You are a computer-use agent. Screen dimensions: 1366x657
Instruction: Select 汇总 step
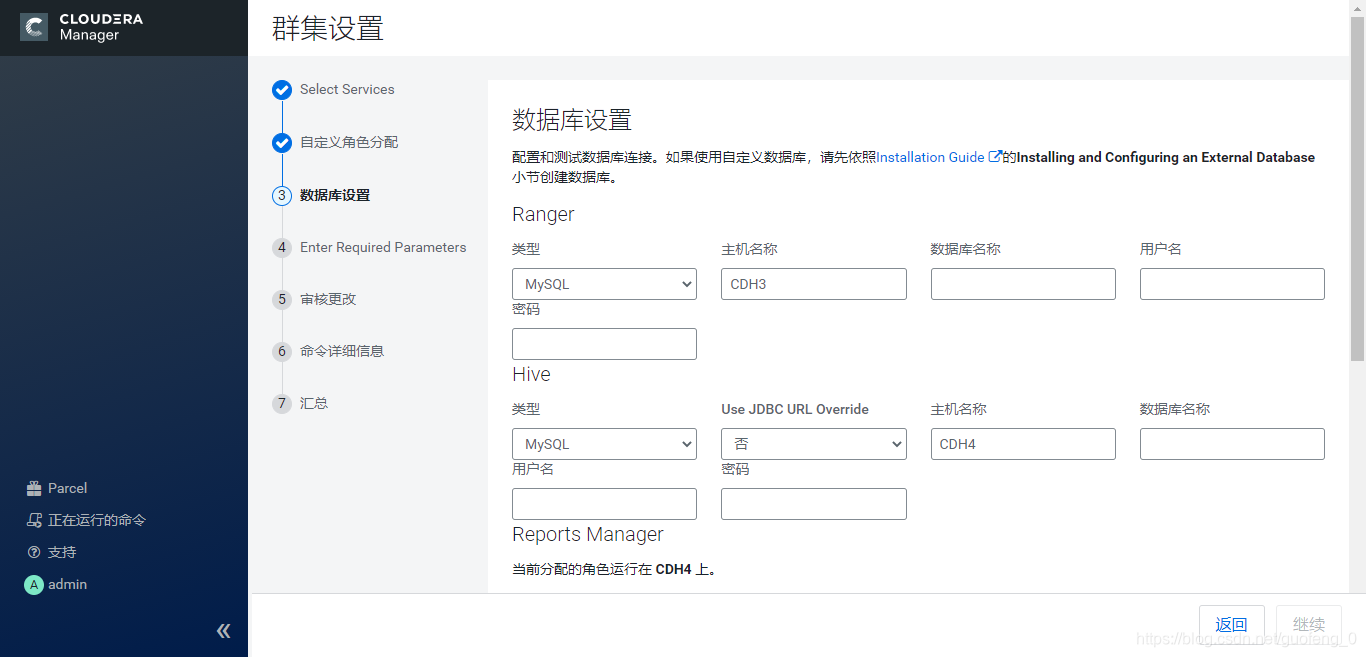(x=314, y=403)
